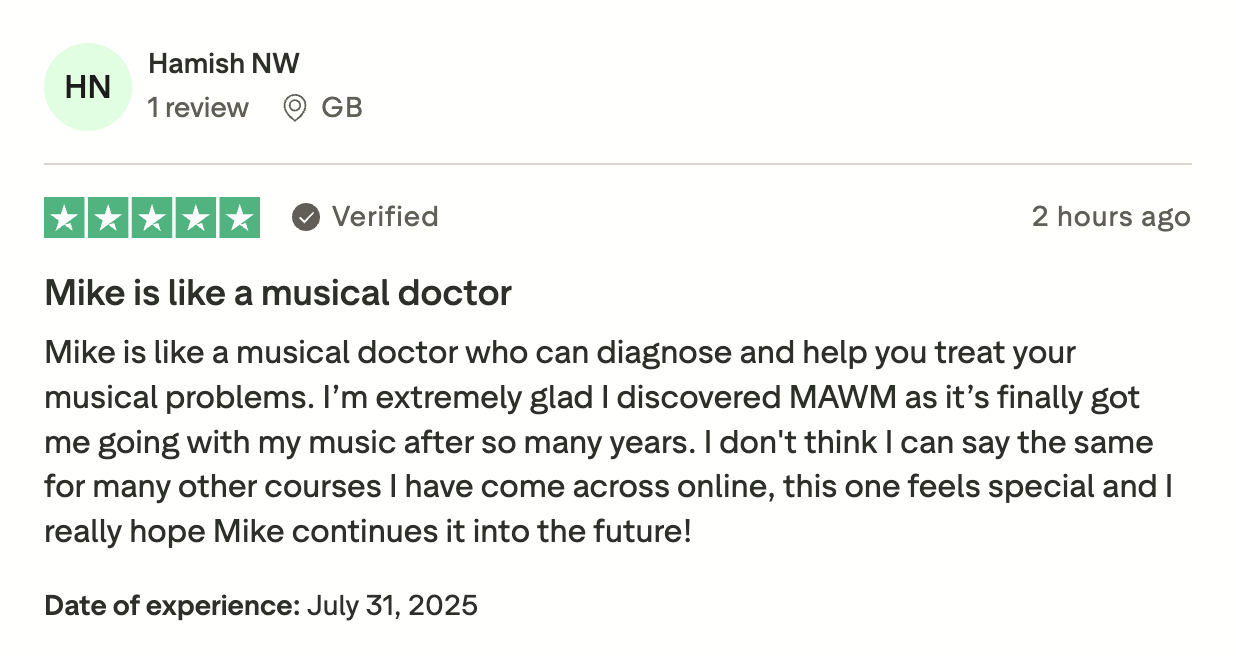The height and width of the screenshot is (656, 1236).
Task: Click the GB country label
Action: (x=342, y=108)
